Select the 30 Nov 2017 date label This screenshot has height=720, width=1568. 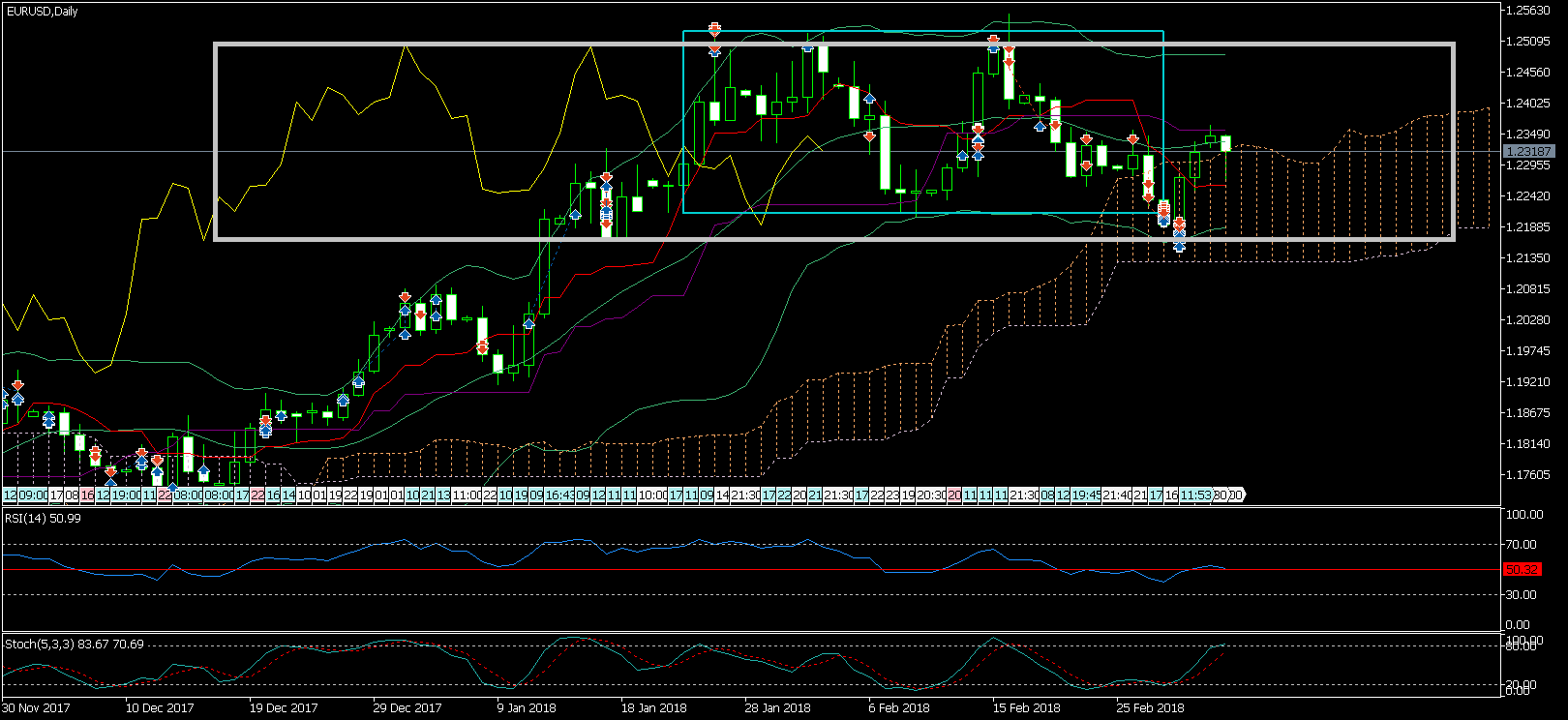click(x=36, y=707)
